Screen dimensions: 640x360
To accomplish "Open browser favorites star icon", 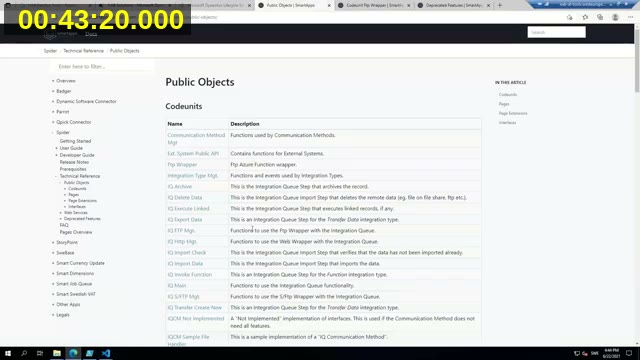I will [585, 17].
